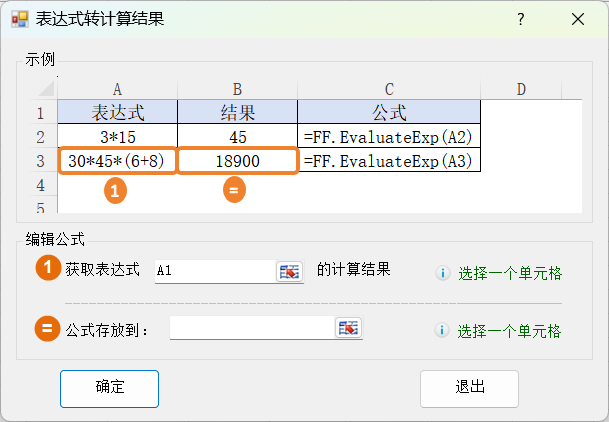Click the orange 1 badge beside 获取表达式
The width and height of the screenshot is (609, 422).
[x=47, y=269]
